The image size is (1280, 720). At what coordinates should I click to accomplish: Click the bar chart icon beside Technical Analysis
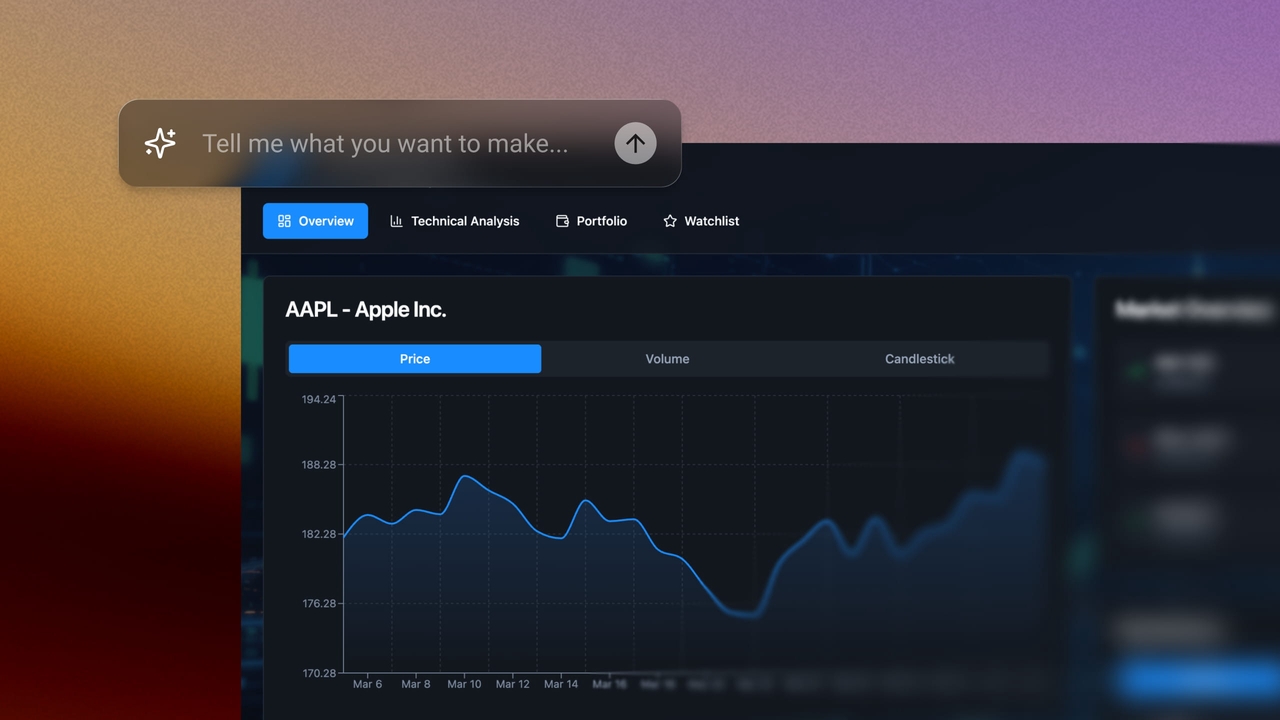click(396, 221)
